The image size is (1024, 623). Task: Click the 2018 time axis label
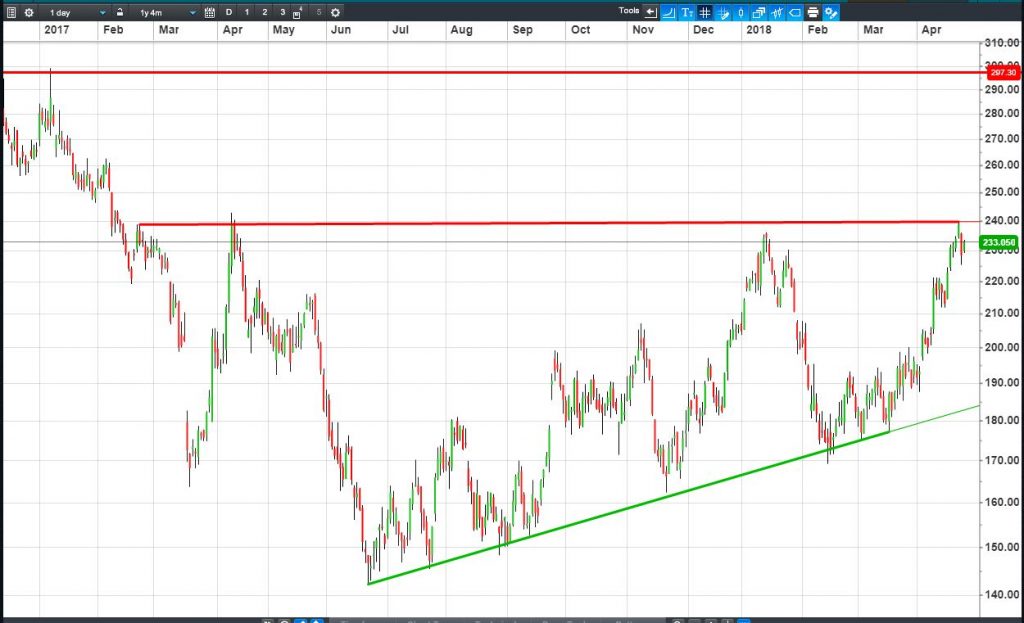tap(759, 30)
